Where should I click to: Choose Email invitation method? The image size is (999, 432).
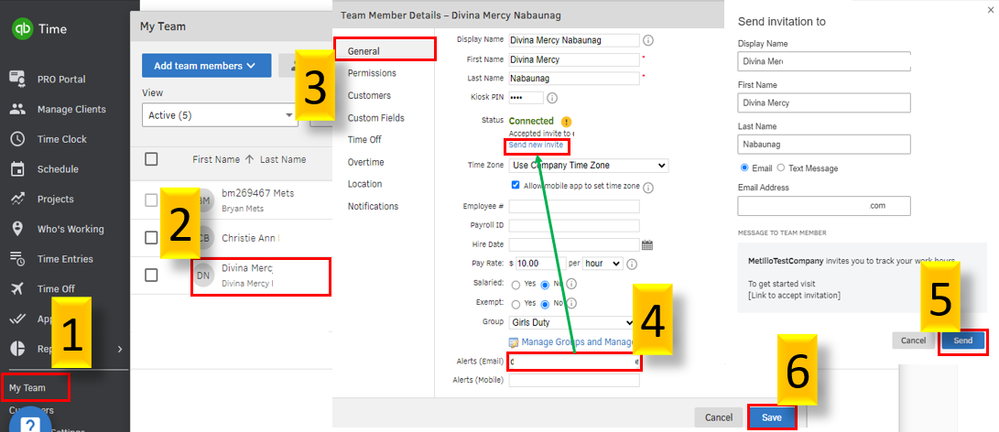tap(744, 168)
